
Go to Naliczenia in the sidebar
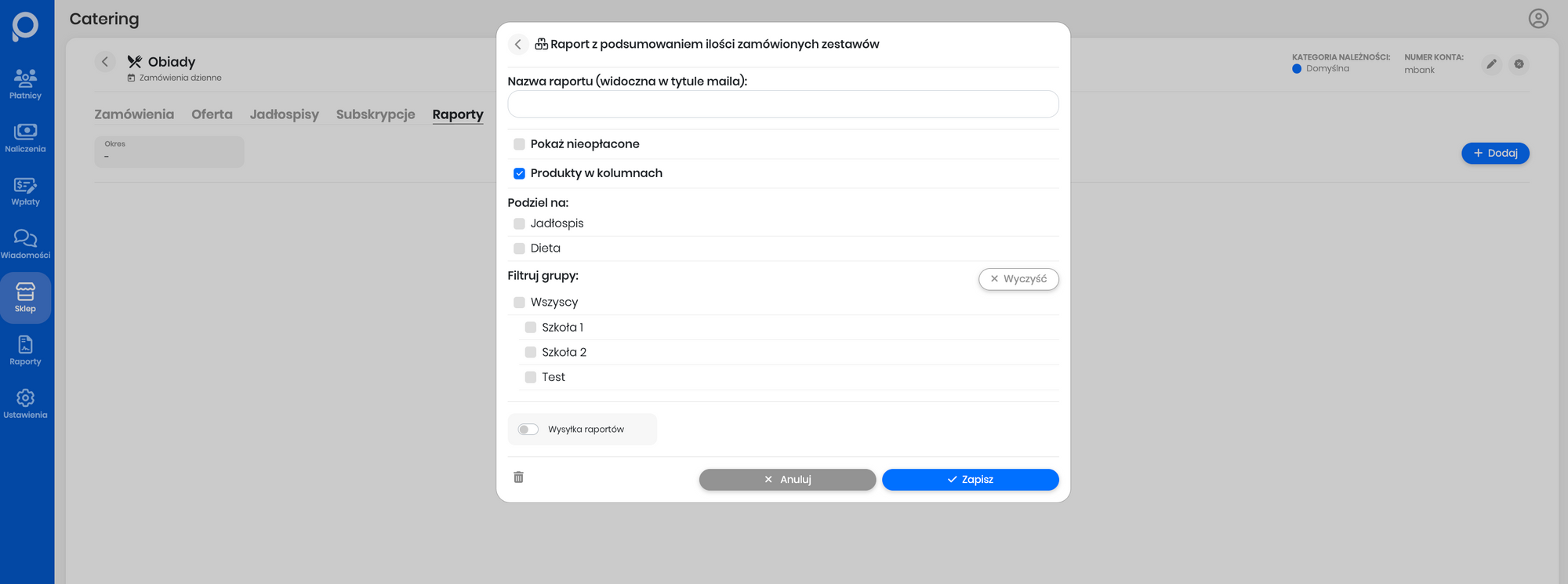25,137
